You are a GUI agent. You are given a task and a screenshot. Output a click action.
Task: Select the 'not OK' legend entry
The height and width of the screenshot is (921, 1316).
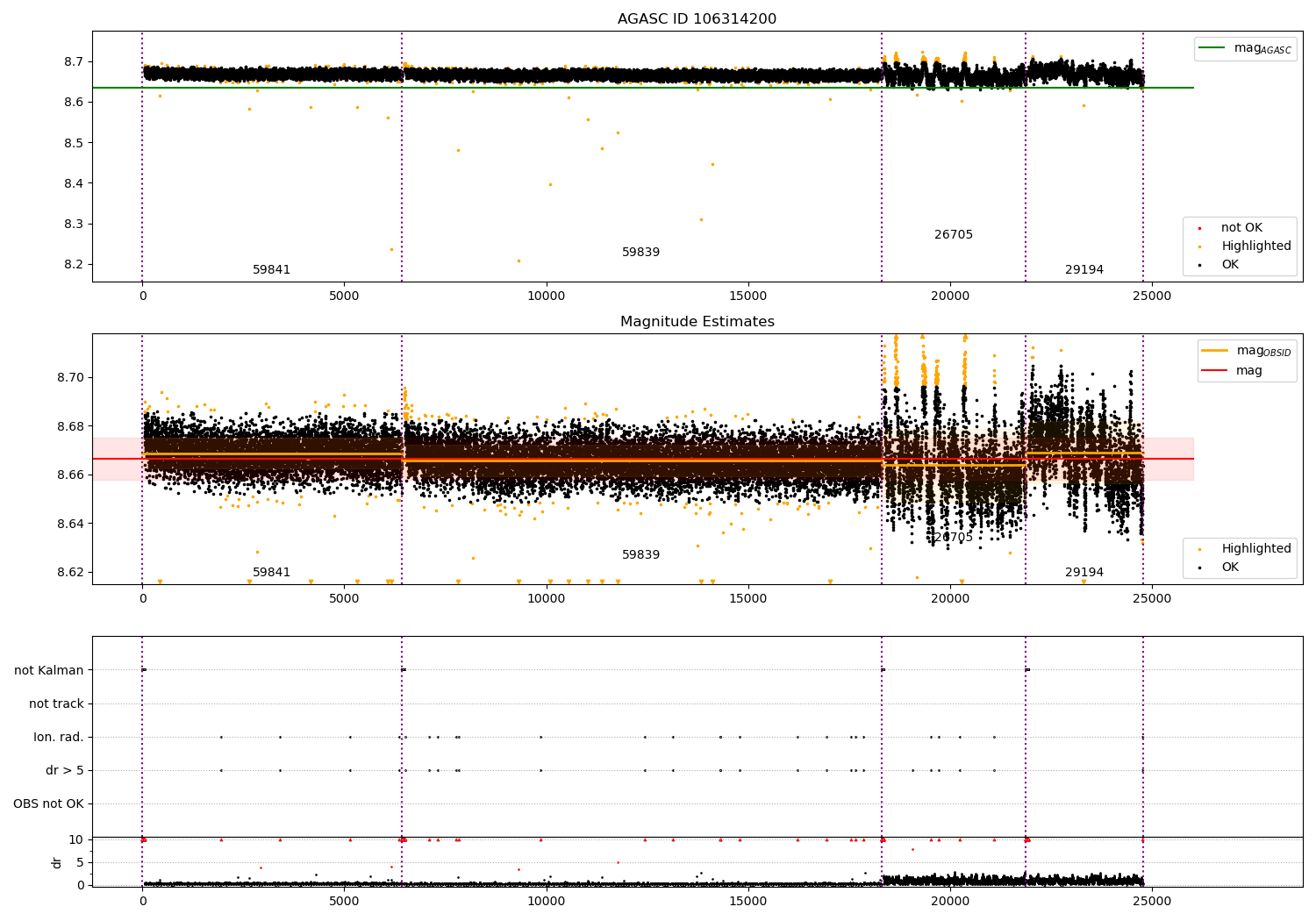click(x=1241, y=228)
